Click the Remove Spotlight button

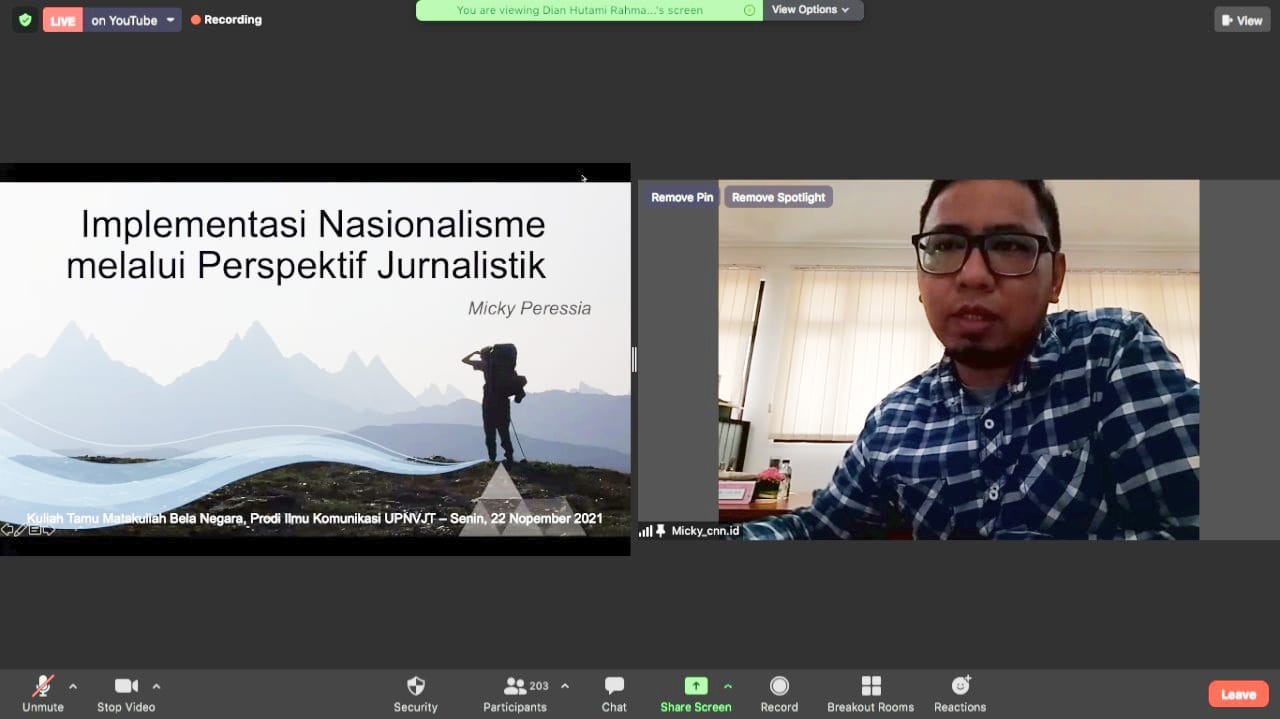[778, 198]
